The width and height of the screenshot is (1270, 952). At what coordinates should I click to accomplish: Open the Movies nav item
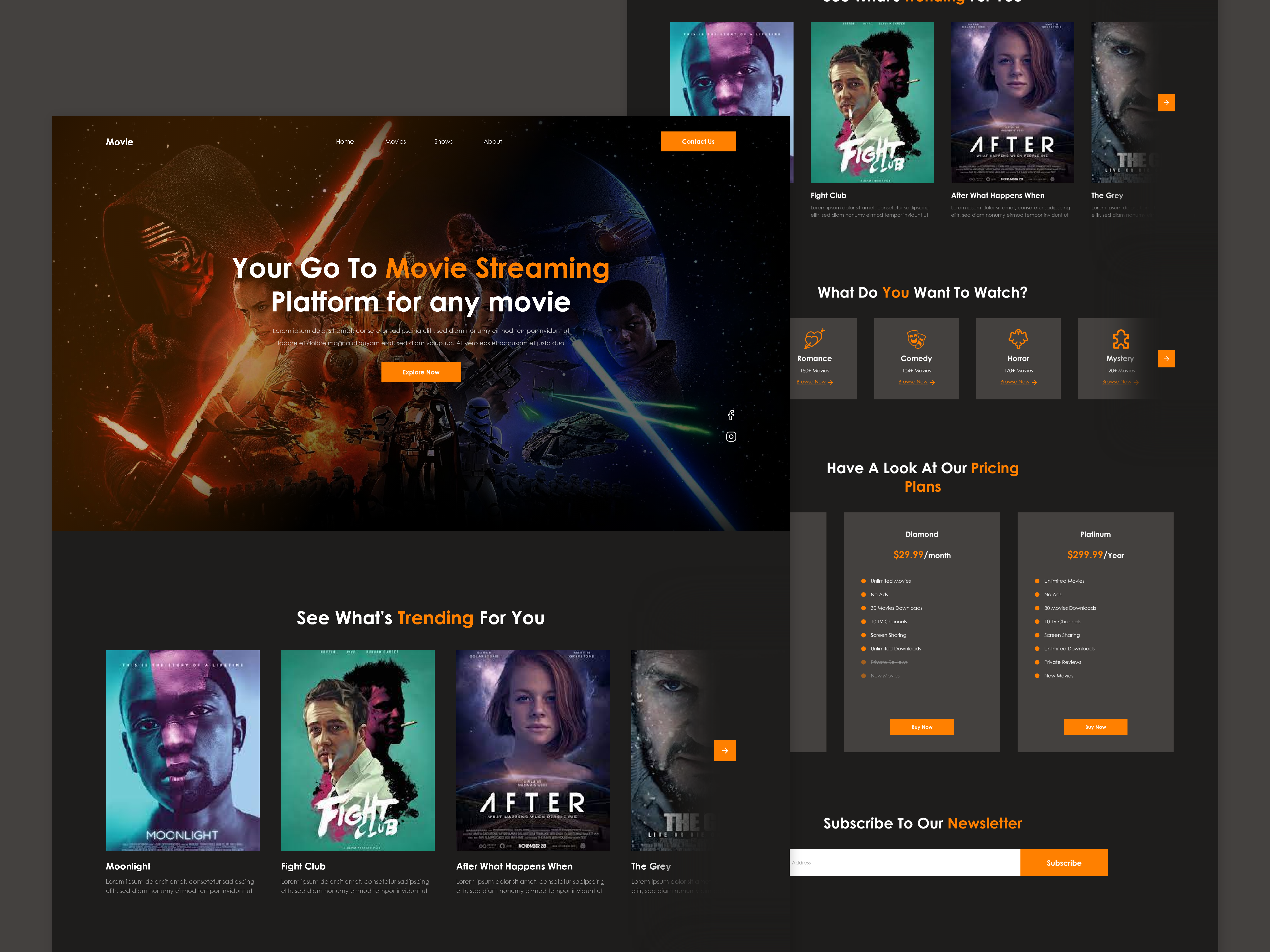[396, 142]
